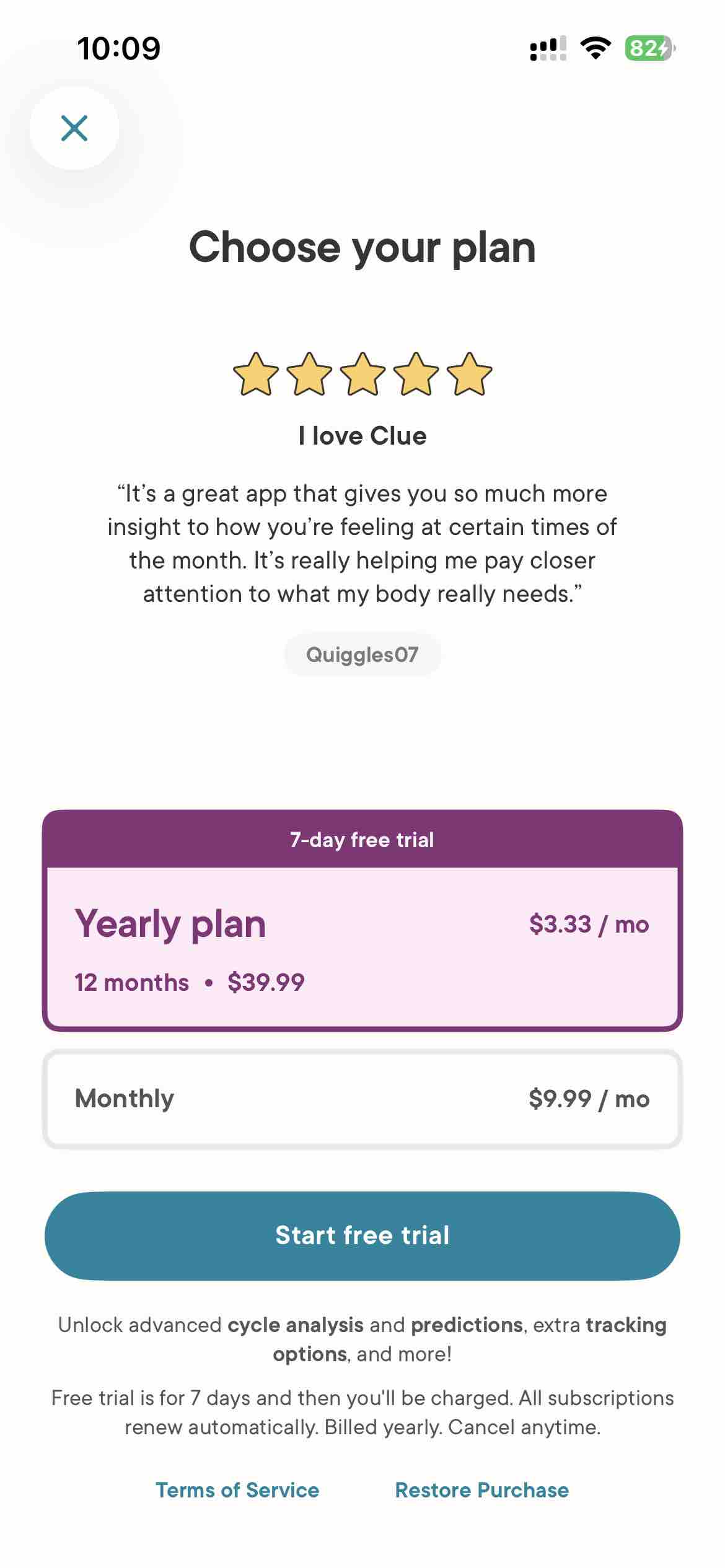This screenshot has width=725, height=1568.
Task: Tap the cellular signal icon
Action: pyautogui.click(x=548, y=48)
